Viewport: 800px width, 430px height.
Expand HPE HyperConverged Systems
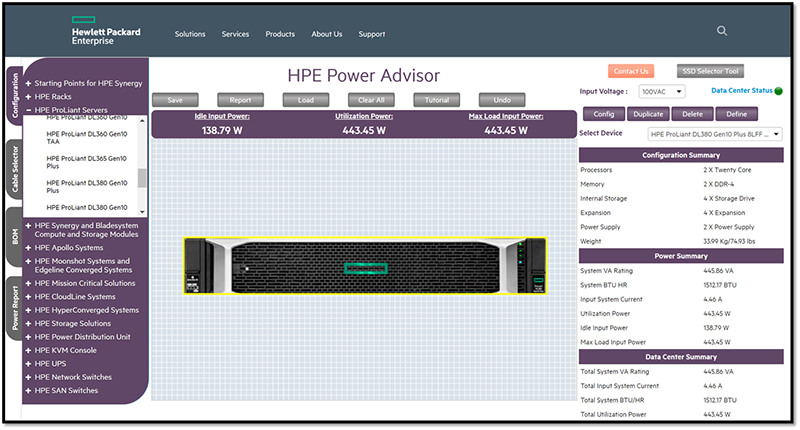(28, 310)
